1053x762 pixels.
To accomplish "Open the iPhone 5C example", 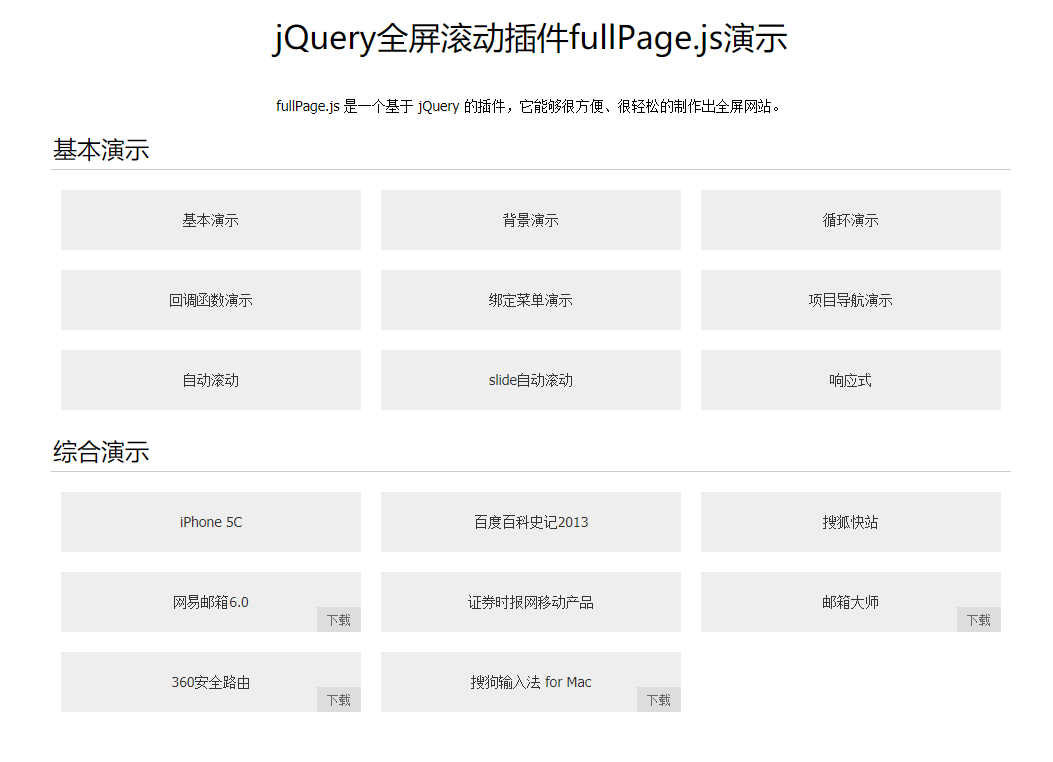I will (x=210, y=522).
